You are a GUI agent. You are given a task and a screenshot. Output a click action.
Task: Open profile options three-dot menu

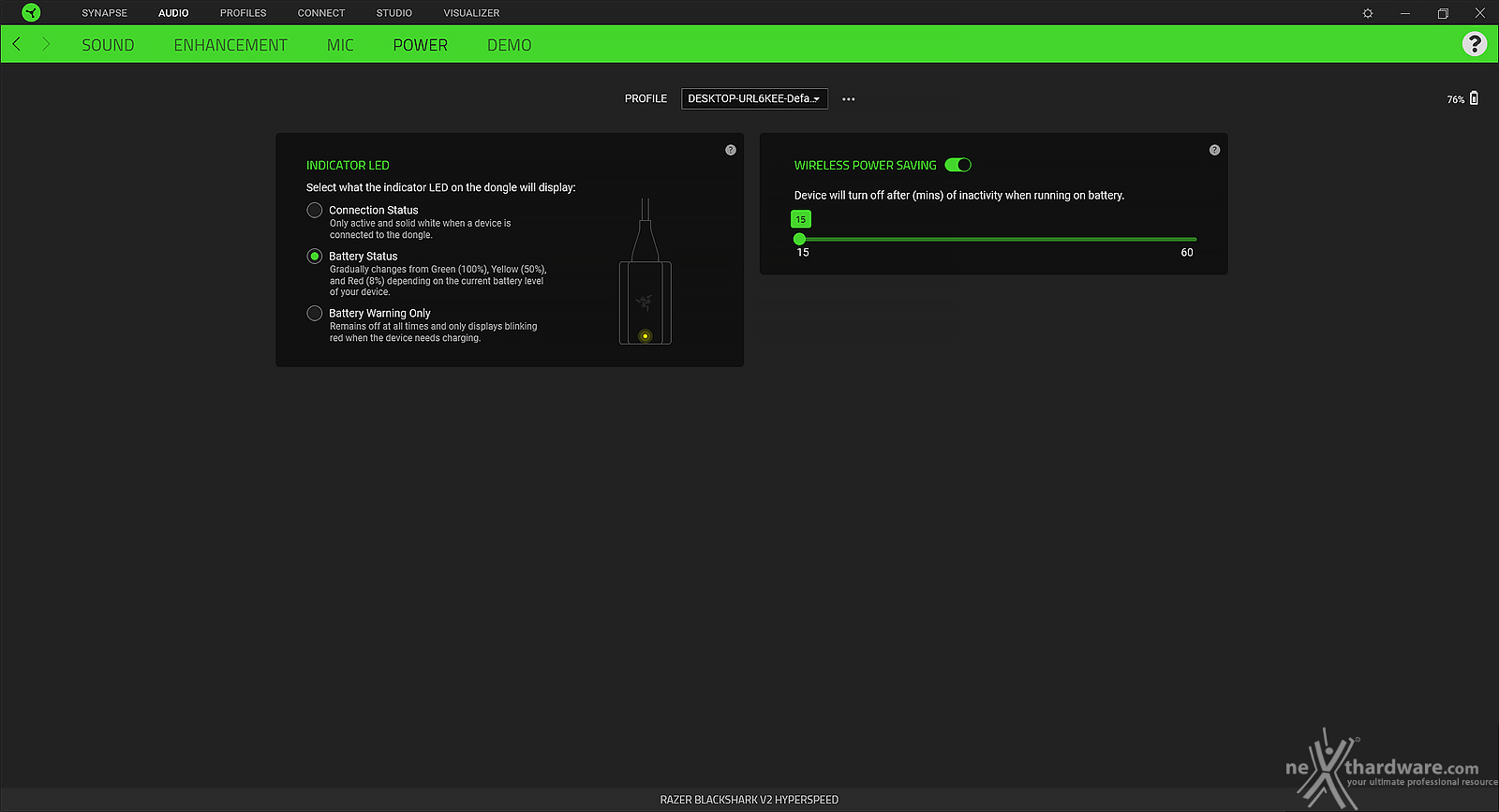point(849,98)
